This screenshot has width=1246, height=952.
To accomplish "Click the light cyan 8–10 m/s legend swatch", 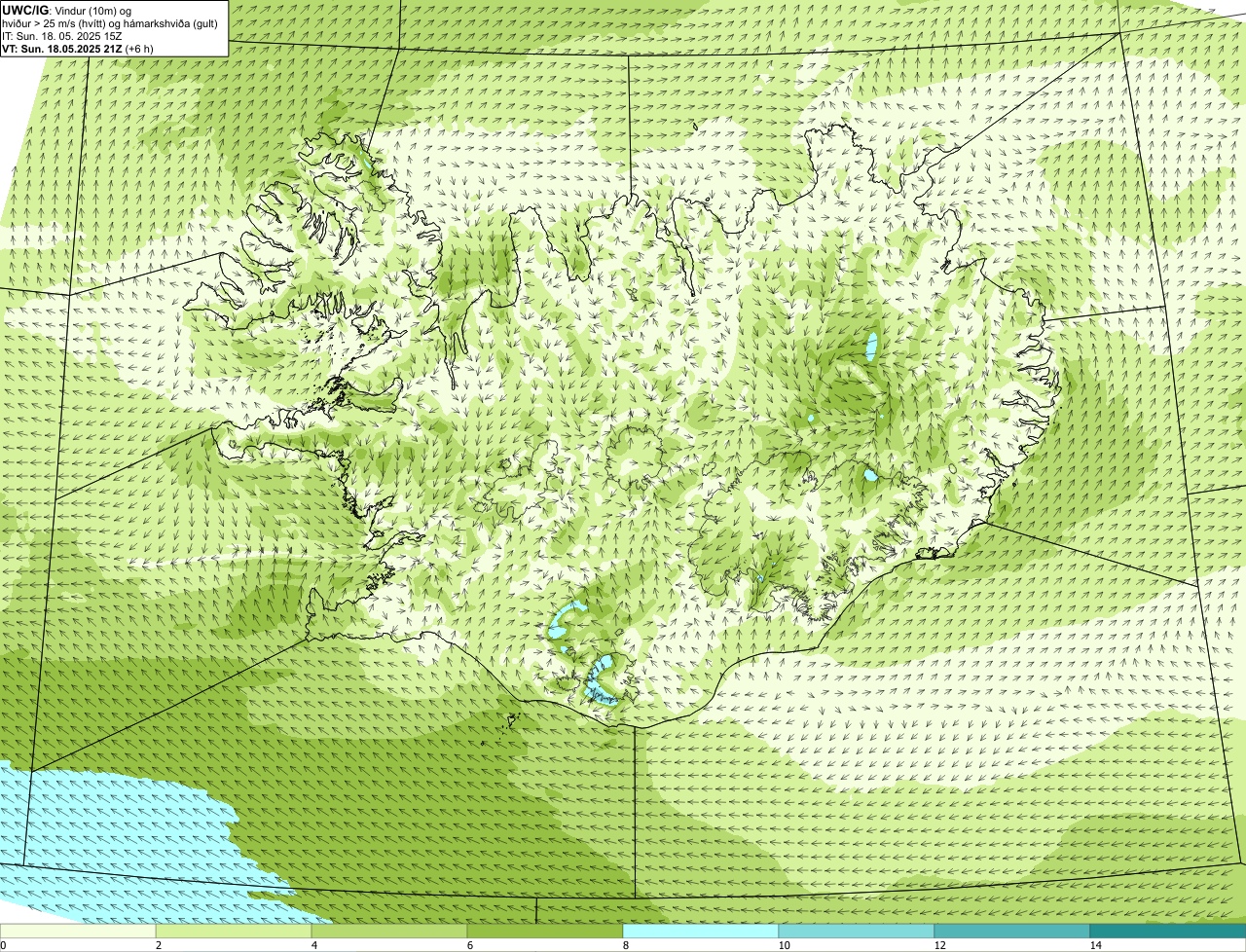I will 701,931.
